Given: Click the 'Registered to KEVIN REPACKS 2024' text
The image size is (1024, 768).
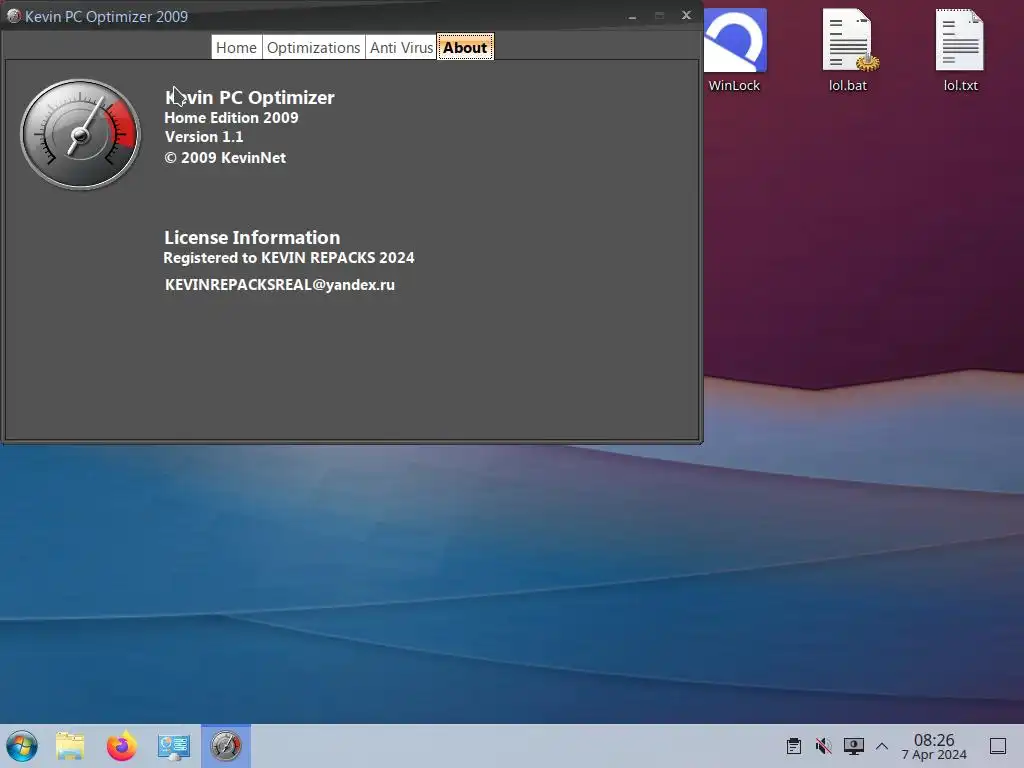Looking at the screenshot, I should pyautogui.click(x=289, y=257).
